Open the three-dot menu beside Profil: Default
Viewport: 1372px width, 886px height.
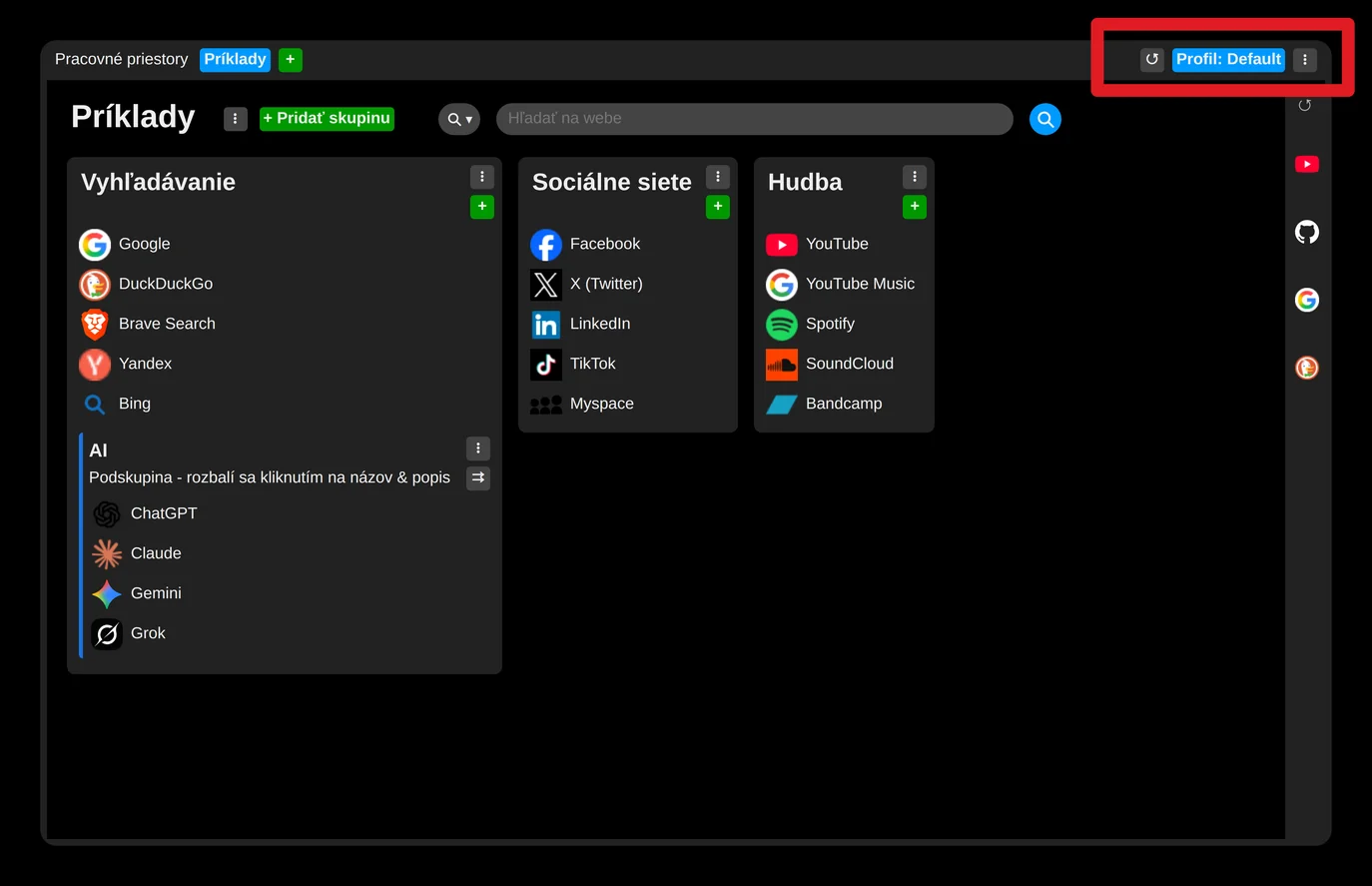pos(1305,59)
